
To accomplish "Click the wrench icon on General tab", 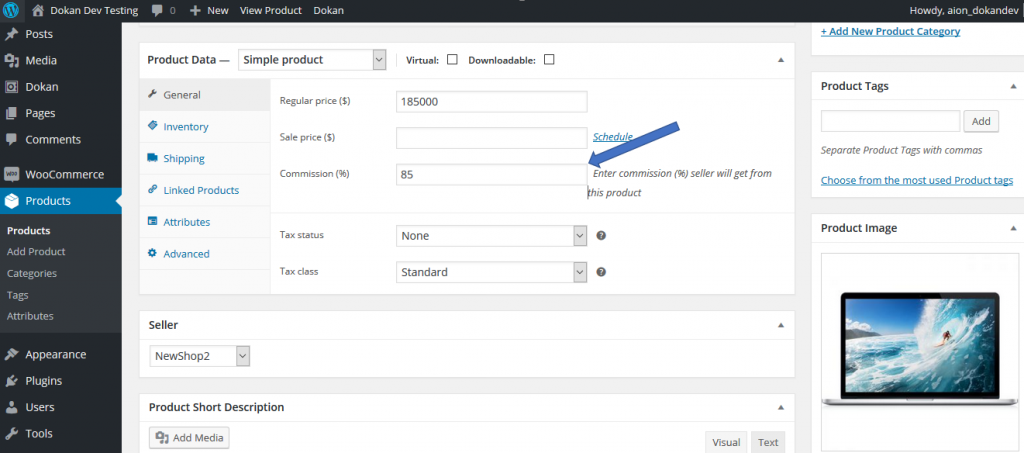I will click(153, 94).
